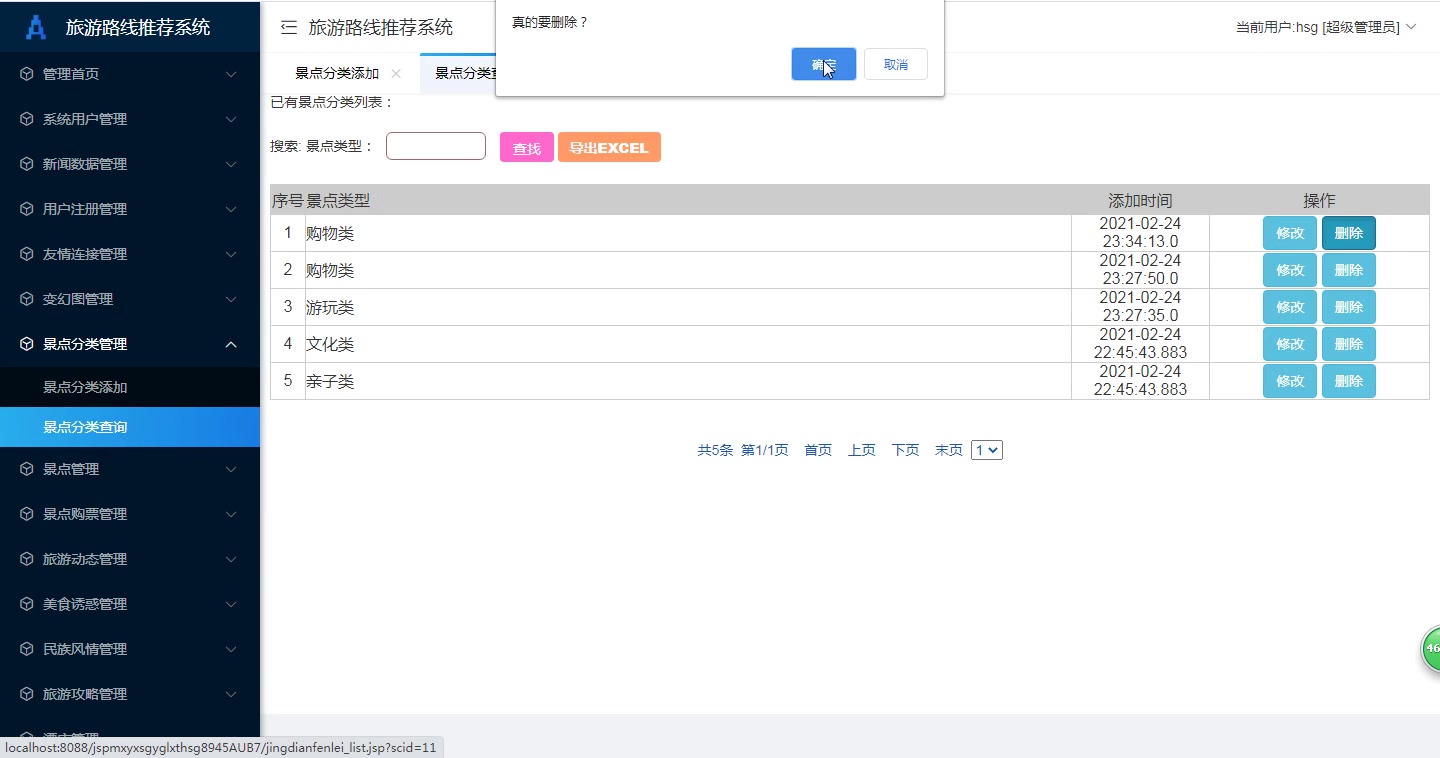1440x758 pixels.
Task: Click 修改 for the 文化类 row
Action: [1289, 343]
